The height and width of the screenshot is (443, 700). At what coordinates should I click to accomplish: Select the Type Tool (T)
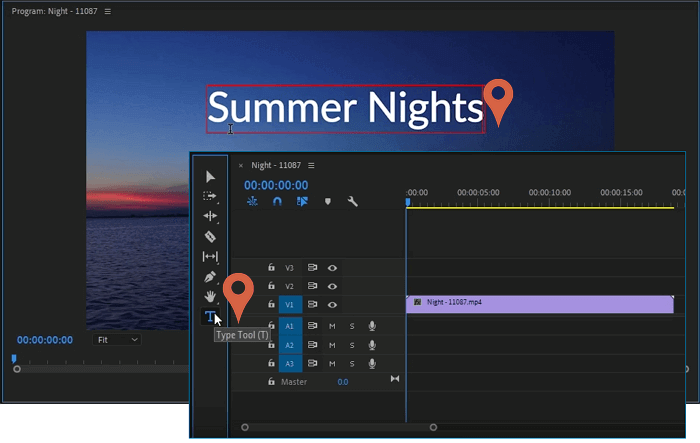tap(210, 316)
